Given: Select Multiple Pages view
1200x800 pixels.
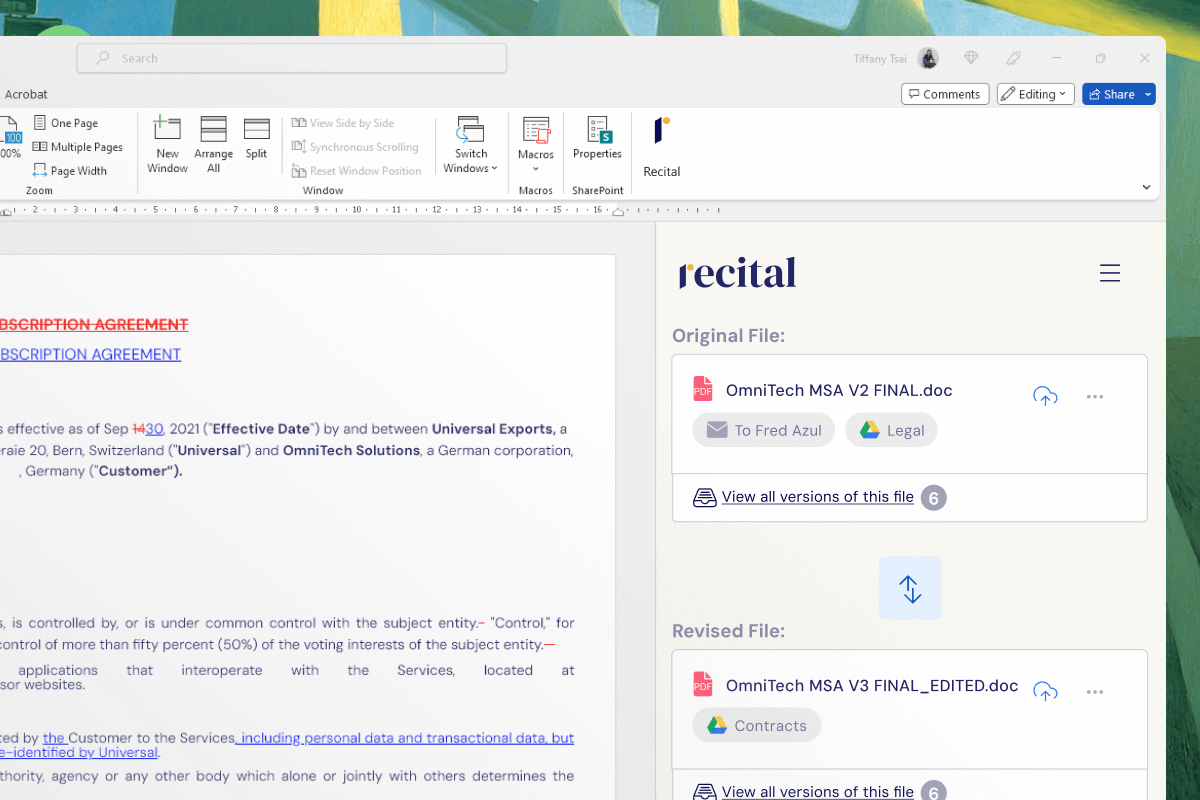Looking at the screenshot, I should click(x=78, y=147).
